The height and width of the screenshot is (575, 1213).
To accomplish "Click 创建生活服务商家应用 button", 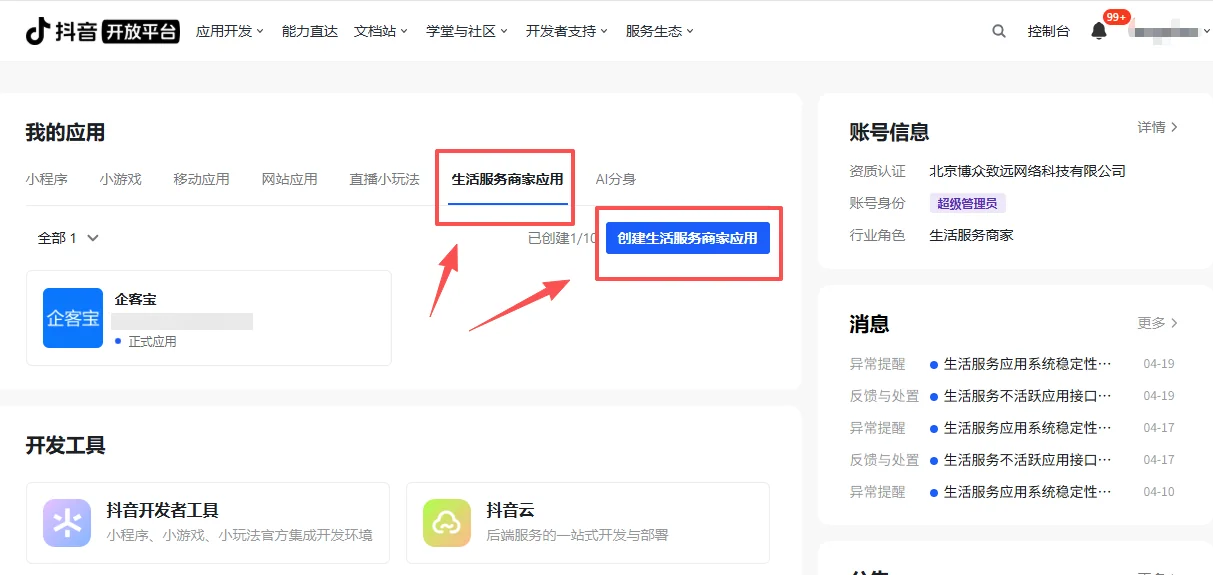I will [x=688, y=238].
